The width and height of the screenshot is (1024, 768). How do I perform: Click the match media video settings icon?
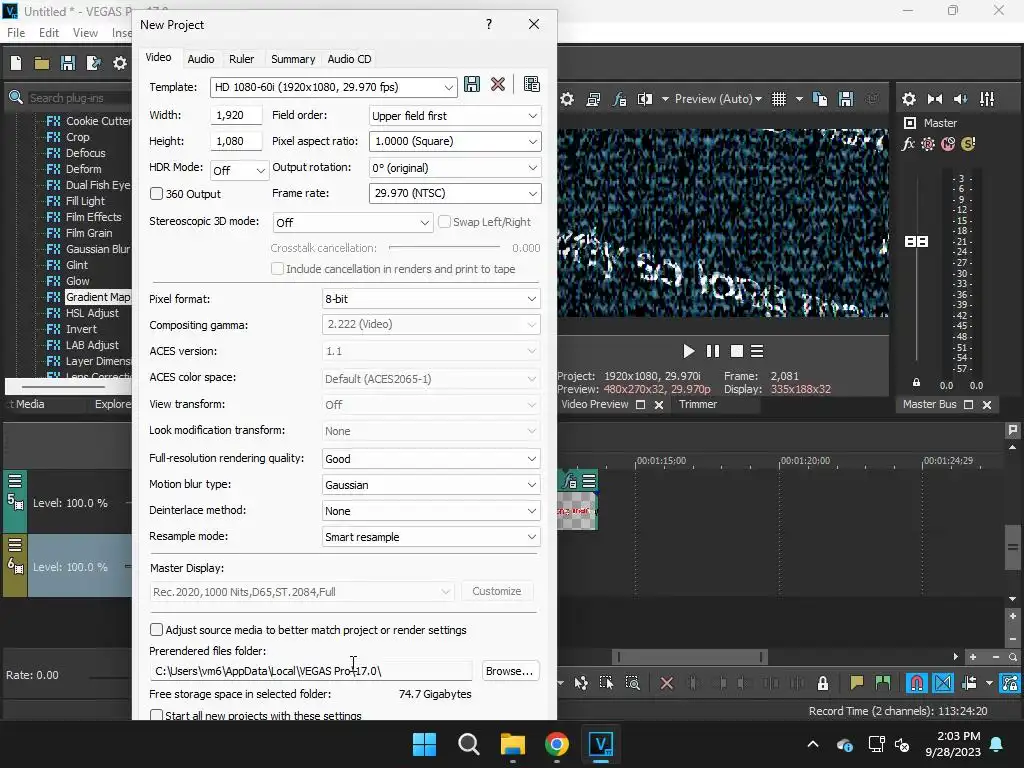[532, 84]
